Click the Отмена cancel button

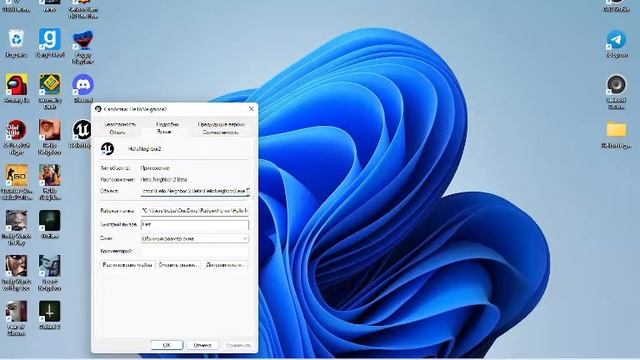tap(202, 345)
